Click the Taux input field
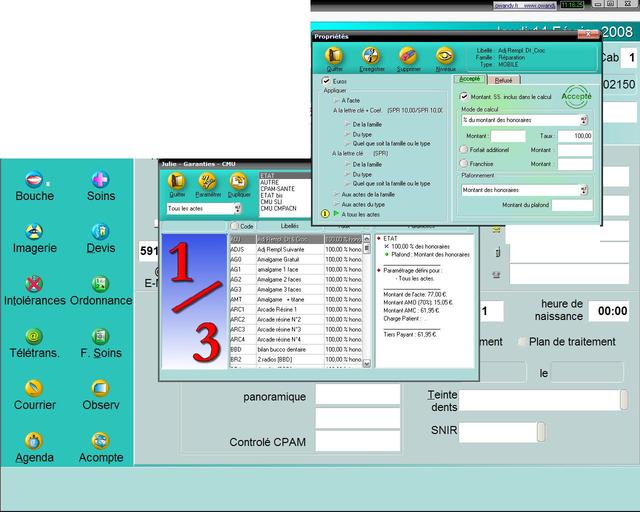 click(x=575, y=135)
